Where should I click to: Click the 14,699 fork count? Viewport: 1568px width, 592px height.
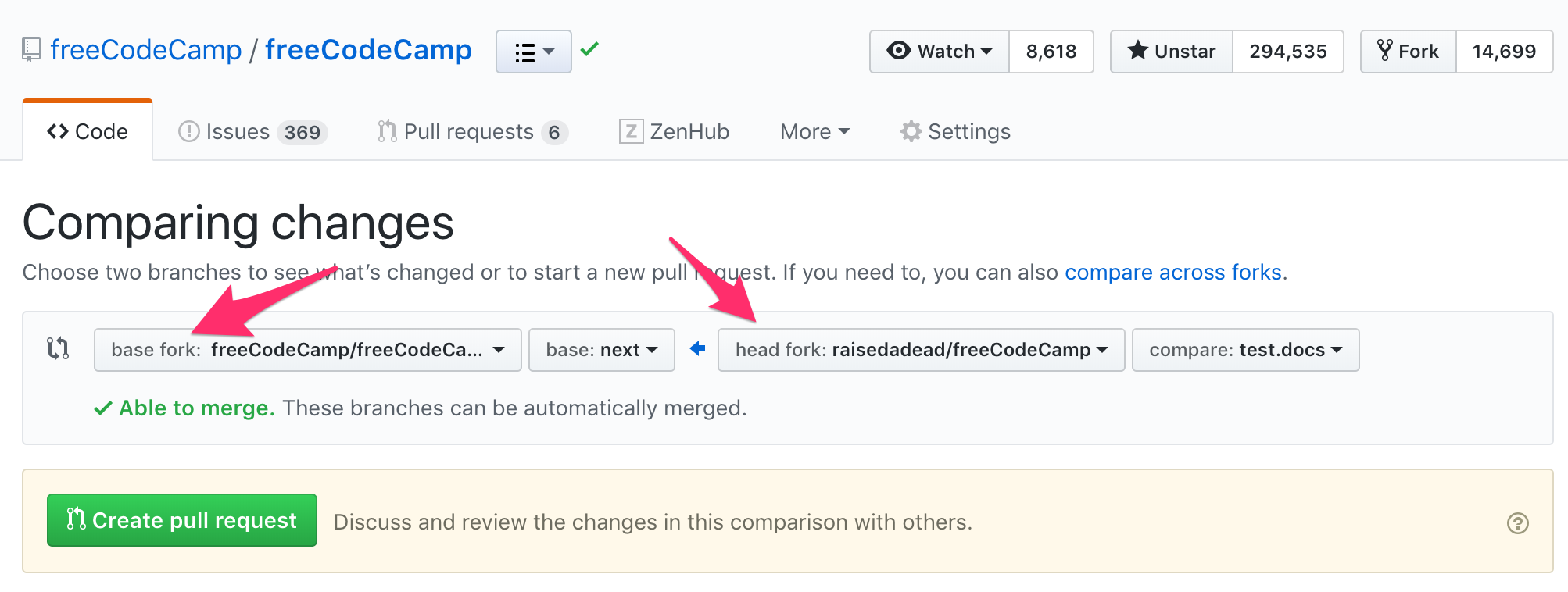coord(1504,51)
